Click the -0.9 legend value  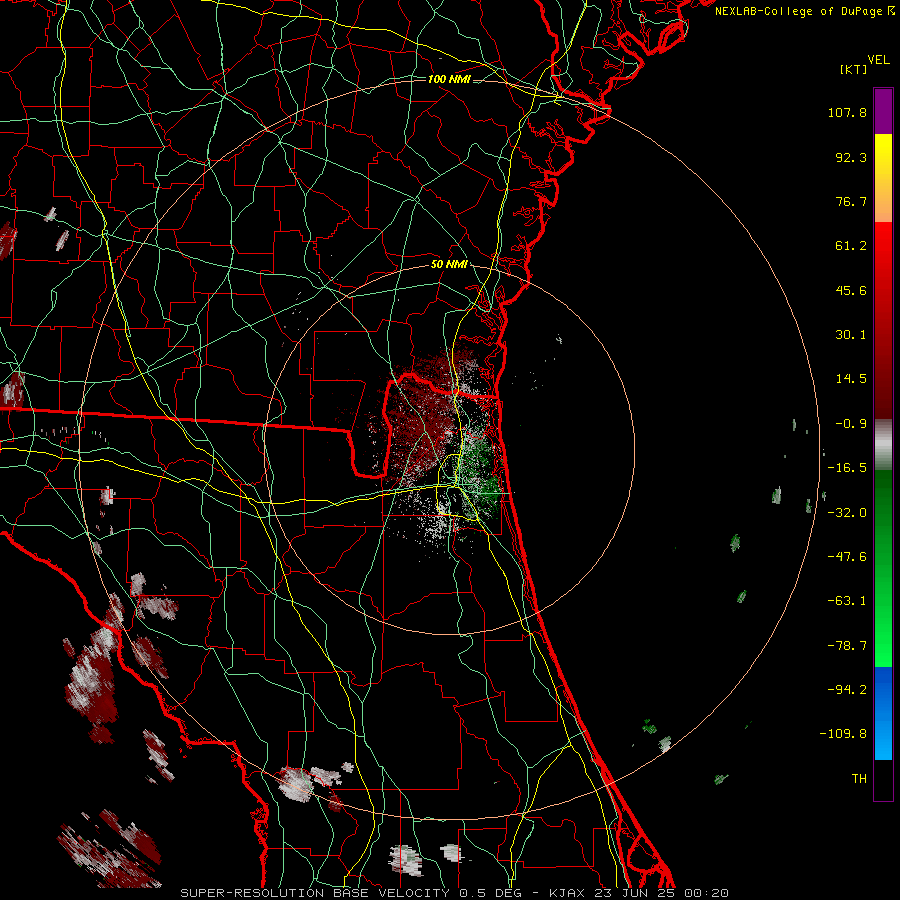point(851,424)
